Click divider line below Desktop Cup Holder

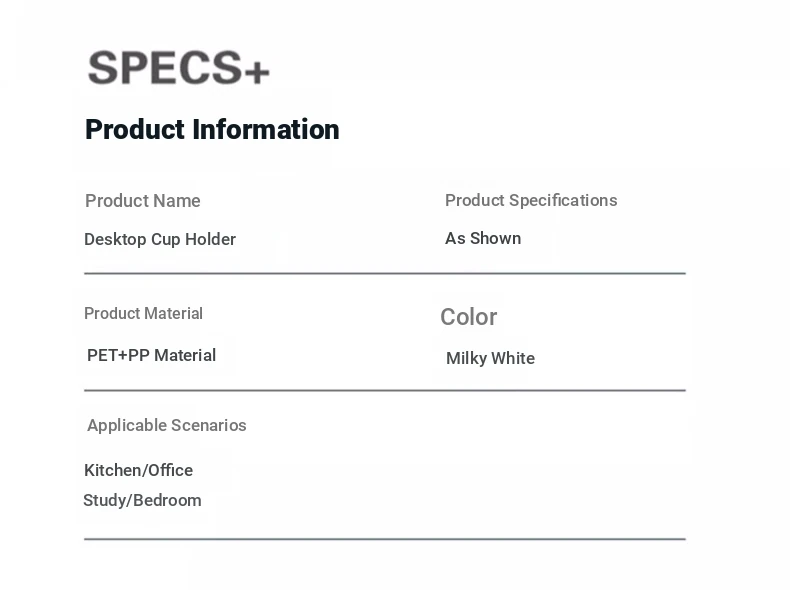(x=385, y=273)
